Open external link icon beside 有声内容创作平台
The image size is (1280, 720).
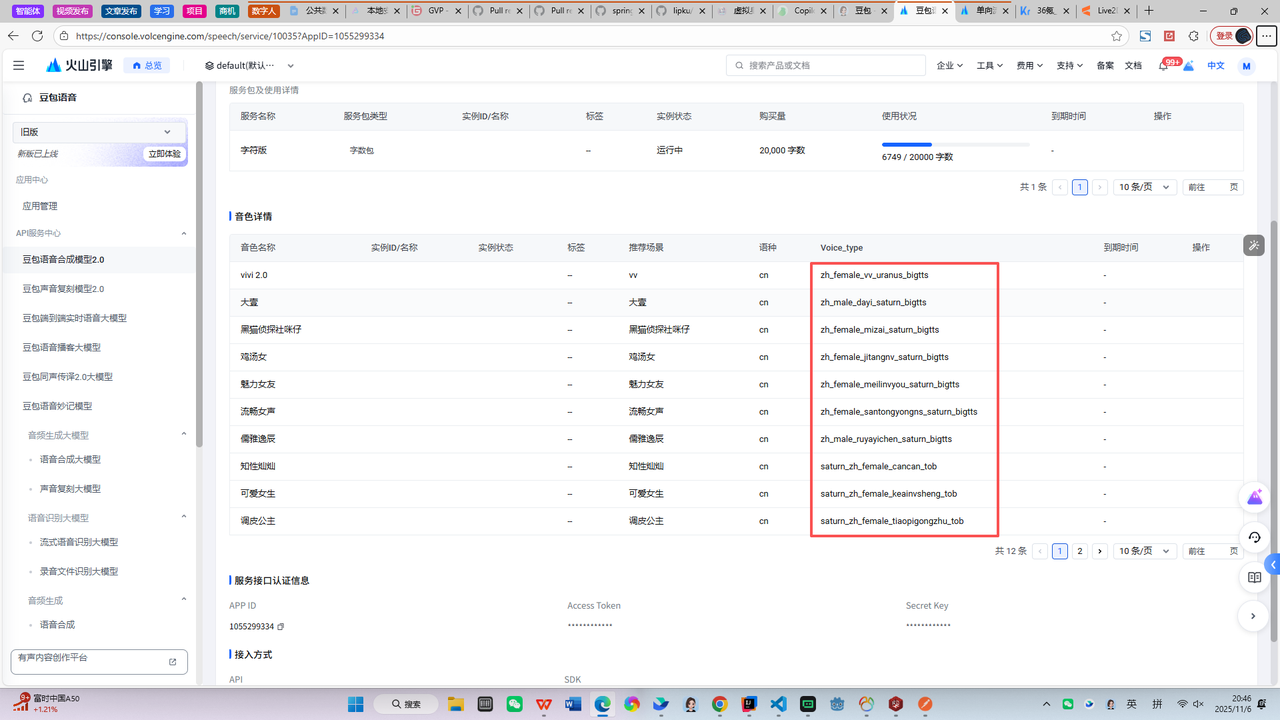coord(172,662)
